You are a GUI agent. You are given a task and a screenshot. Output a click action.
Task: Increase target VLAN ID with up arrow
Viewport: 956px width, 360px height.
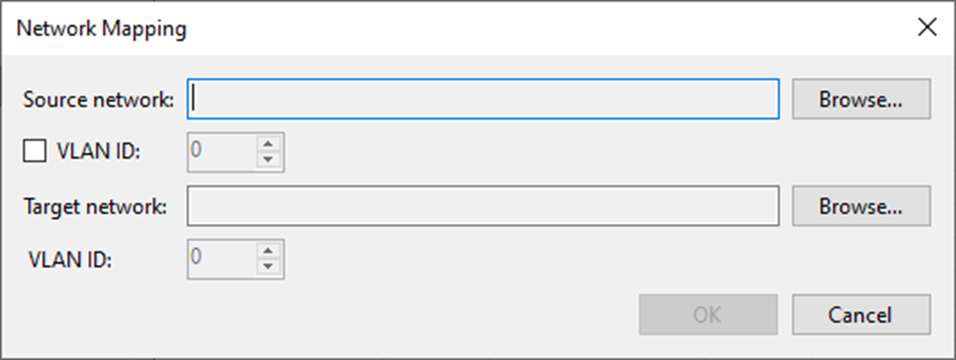(x=269, y=251)
